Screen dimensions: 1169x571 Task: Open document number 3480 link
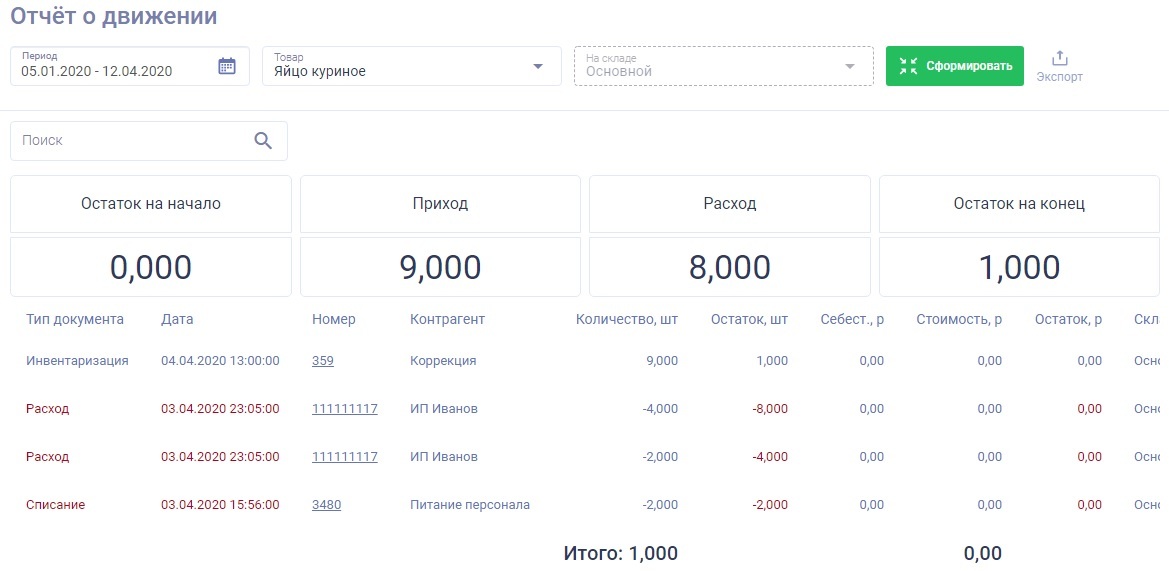point(326,505)
